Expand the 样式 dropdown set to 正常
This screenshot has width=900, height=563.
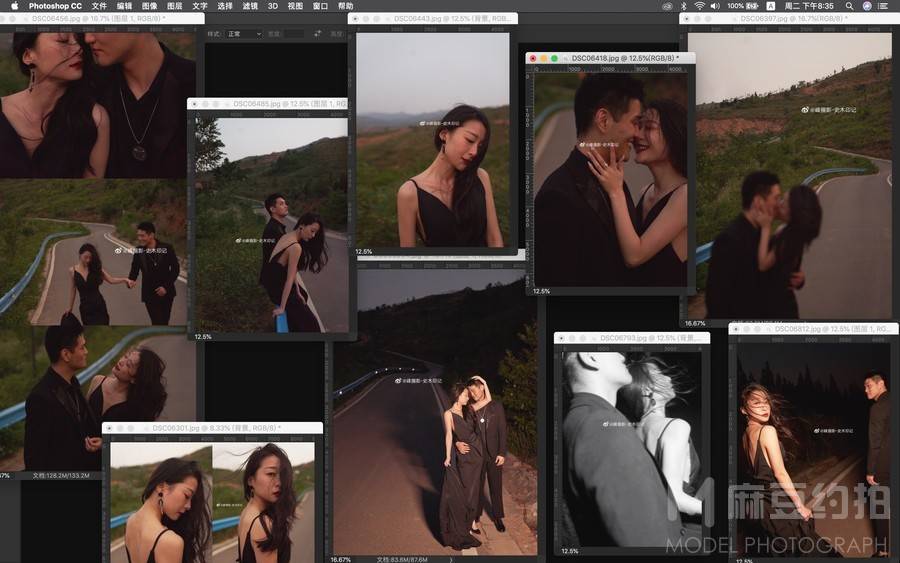pos(245,34)
